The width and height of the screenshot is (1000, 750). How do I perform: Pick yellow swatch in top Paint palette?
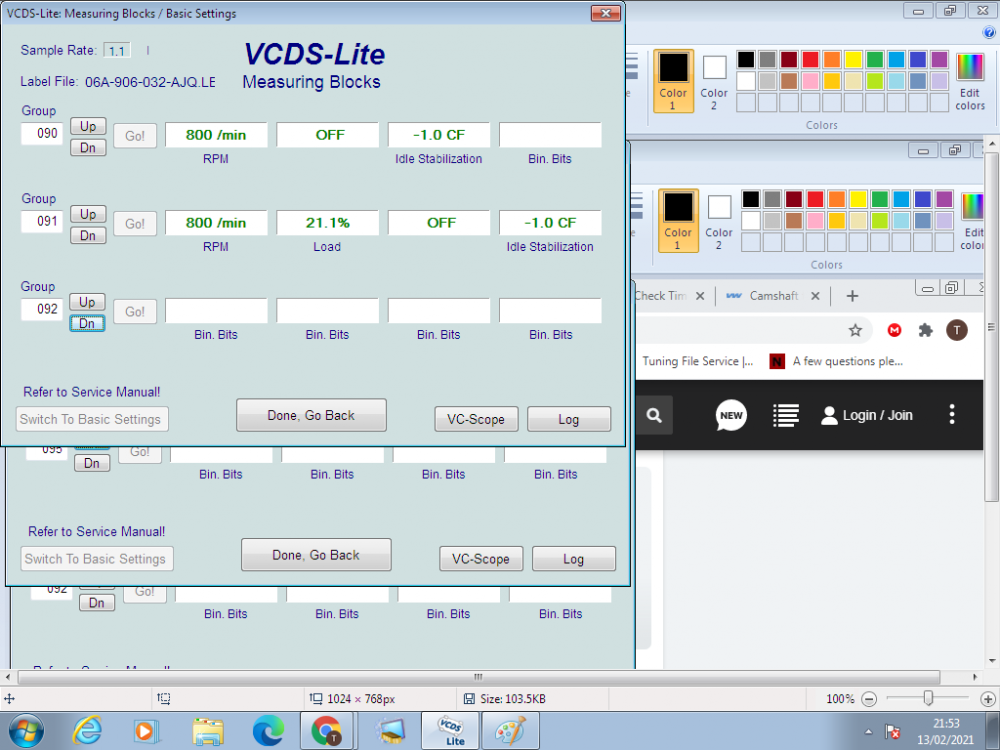point(853,59)
